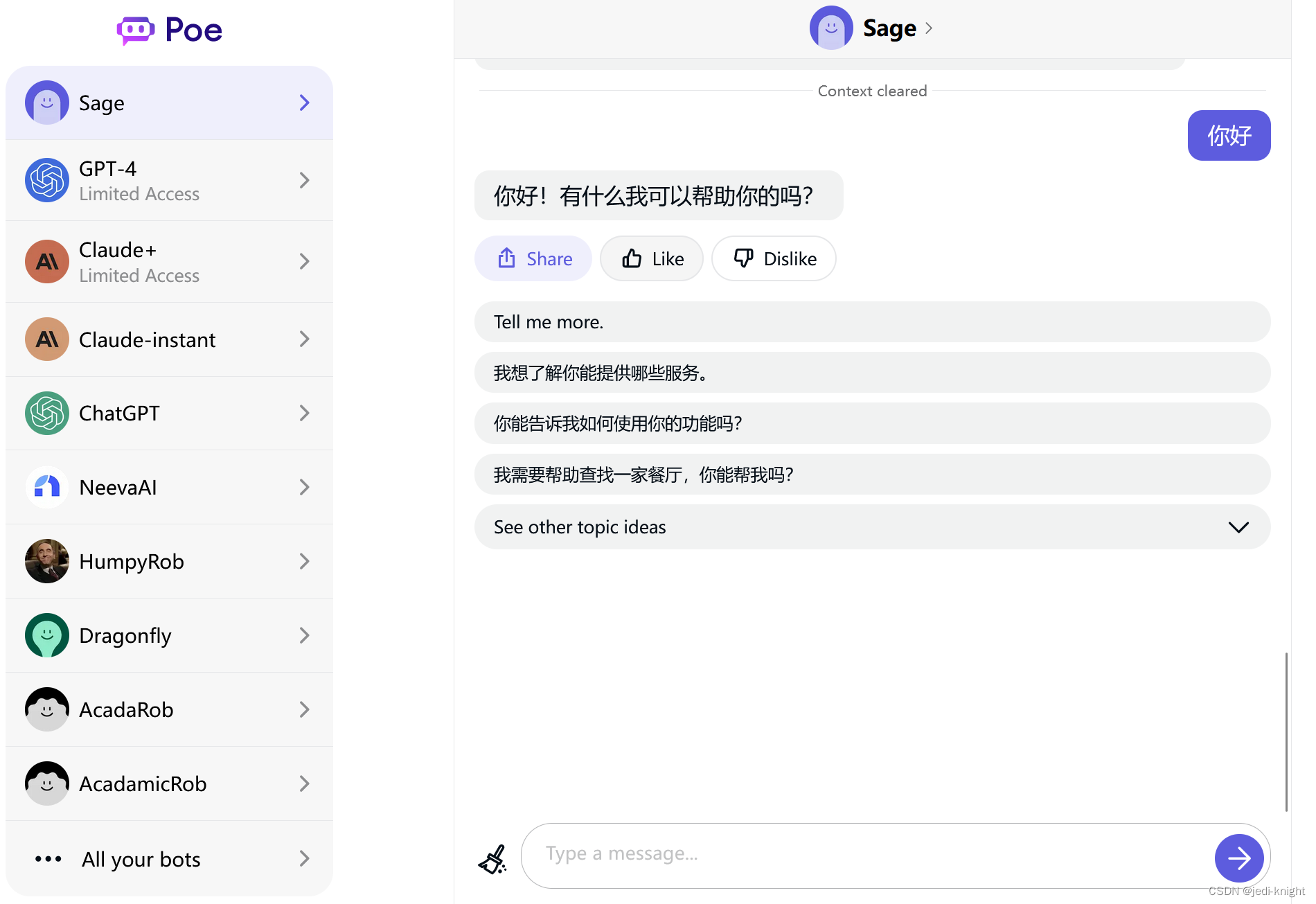Click the Sage reply bubble 你好！有什么我可以帮助你的吗
This screenshot has width=1316, height=904.
(659, 195)
